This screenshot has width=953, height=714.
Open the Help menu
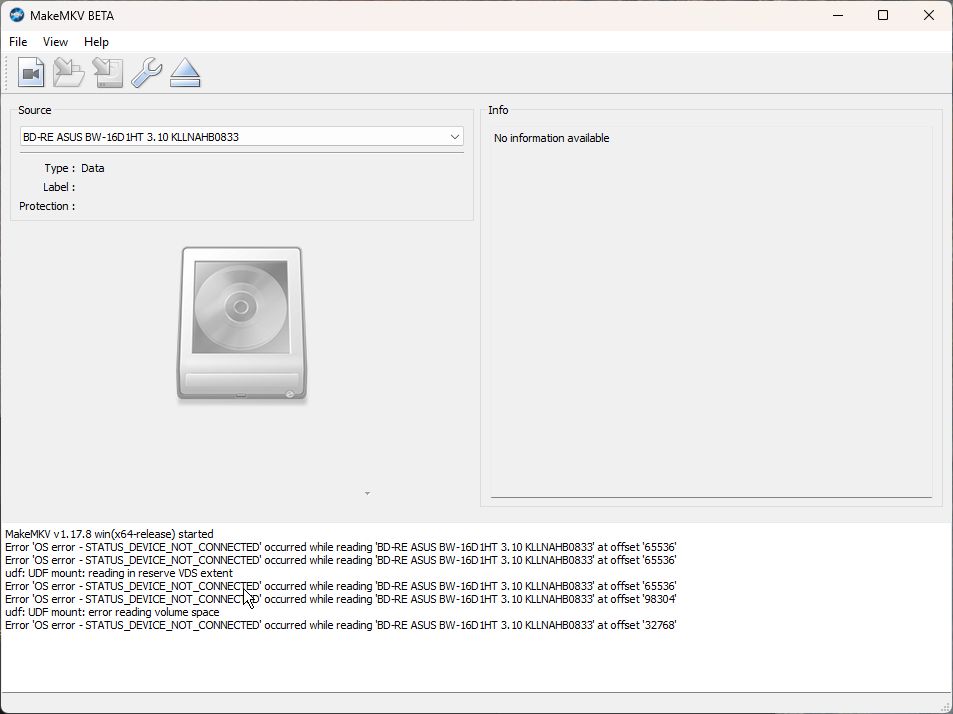click(x=96, y=42)
